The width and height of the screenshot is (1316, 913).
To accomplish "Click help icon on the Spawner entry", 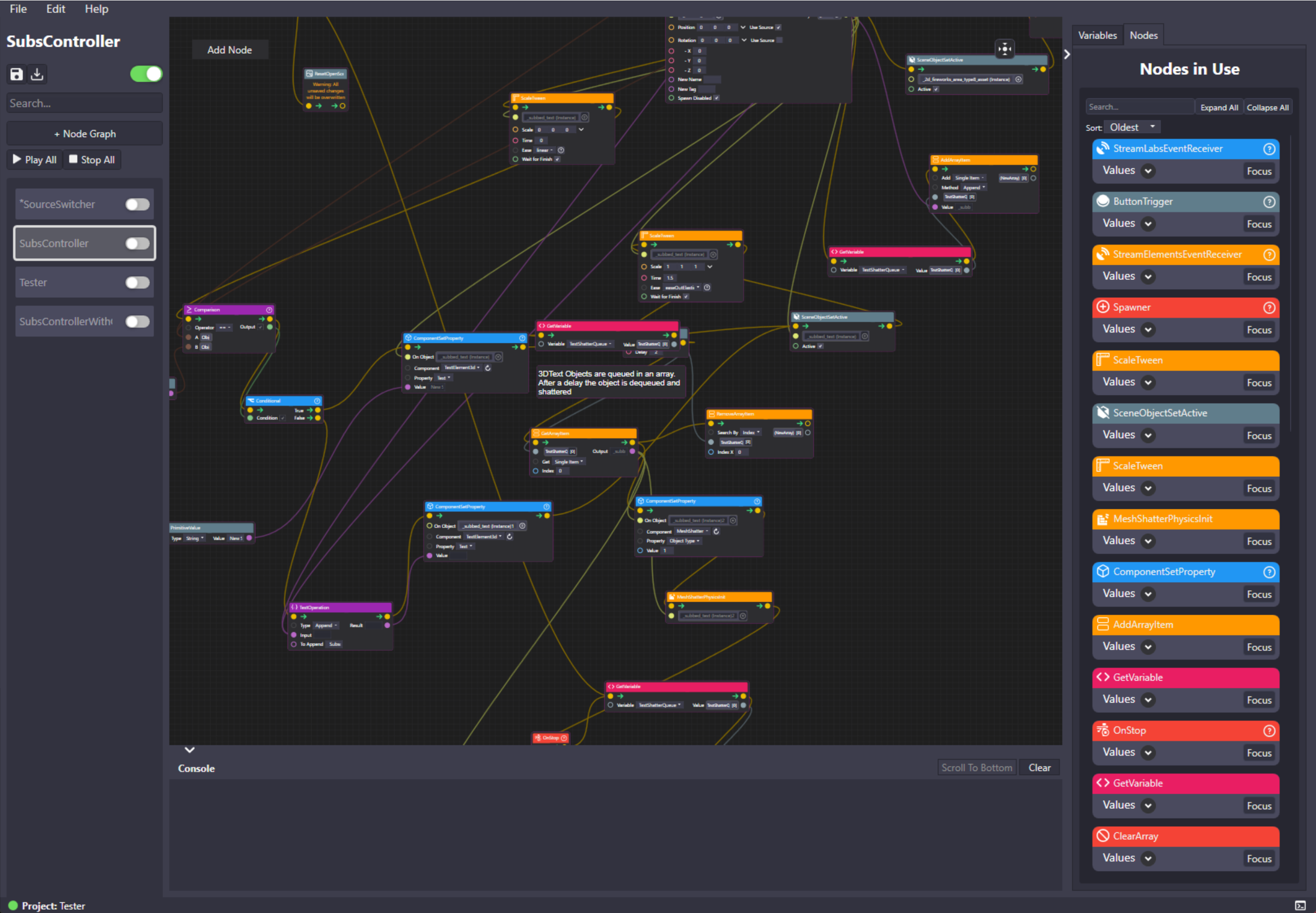I will [1268, 308].
